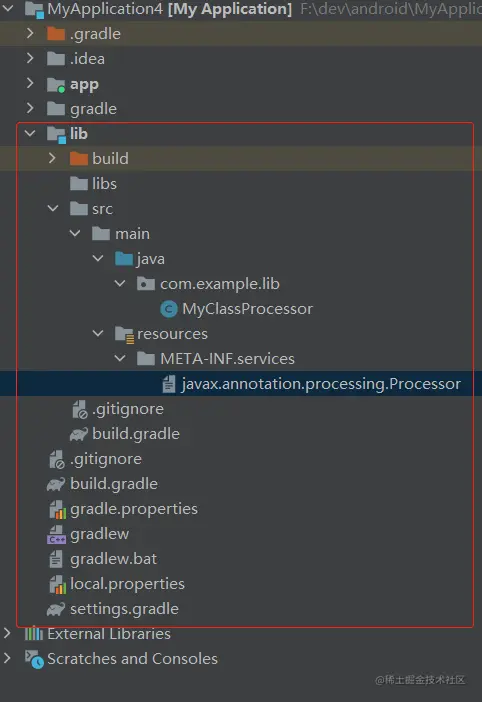Select the settings.gradle file name
This screenshot has width=482, height=702.
[124, 609]
